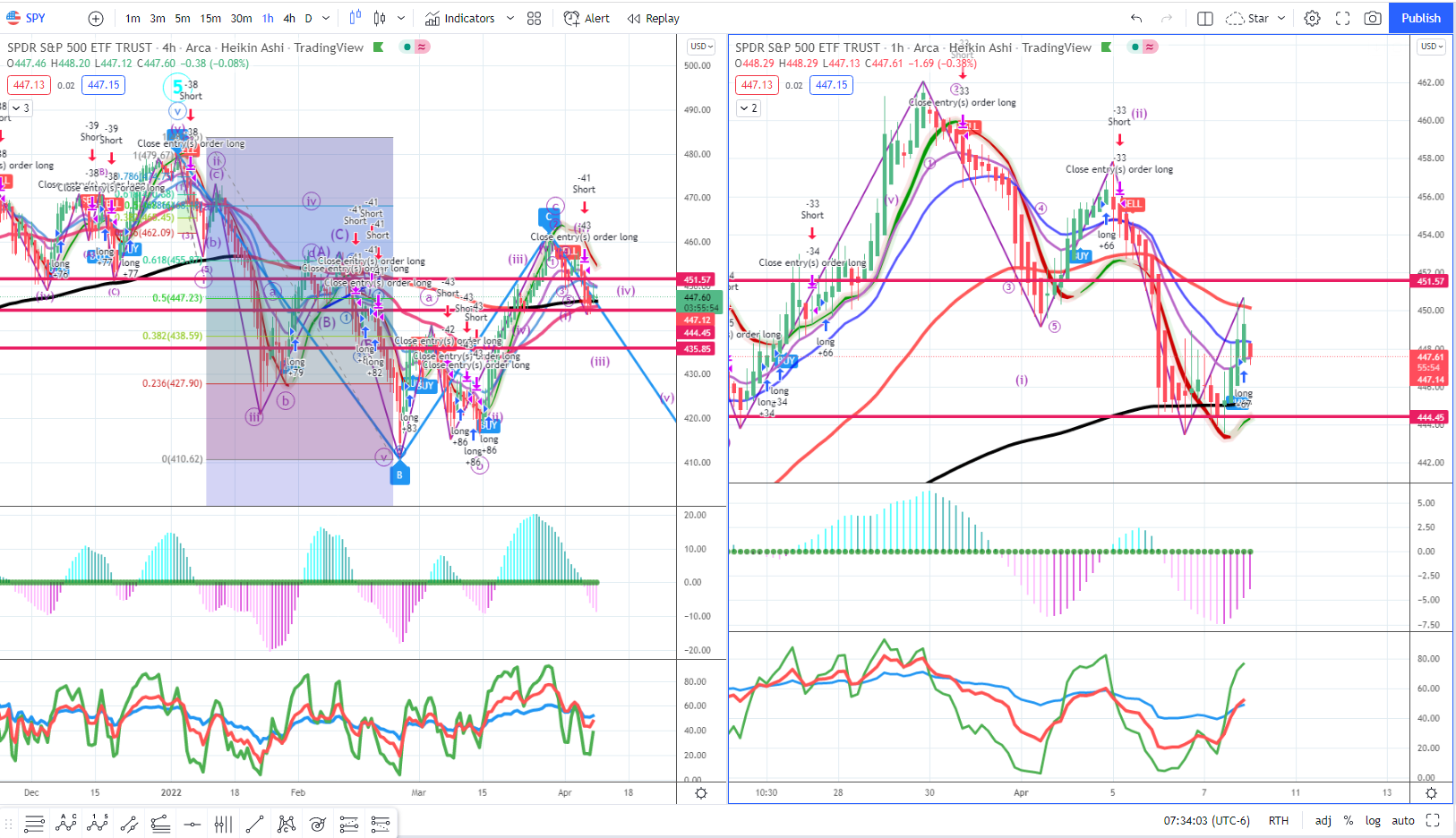Viewport: 1456px width, 838px height.
Task: Open the indicator templates grid icon
Action: pos(535,18)
